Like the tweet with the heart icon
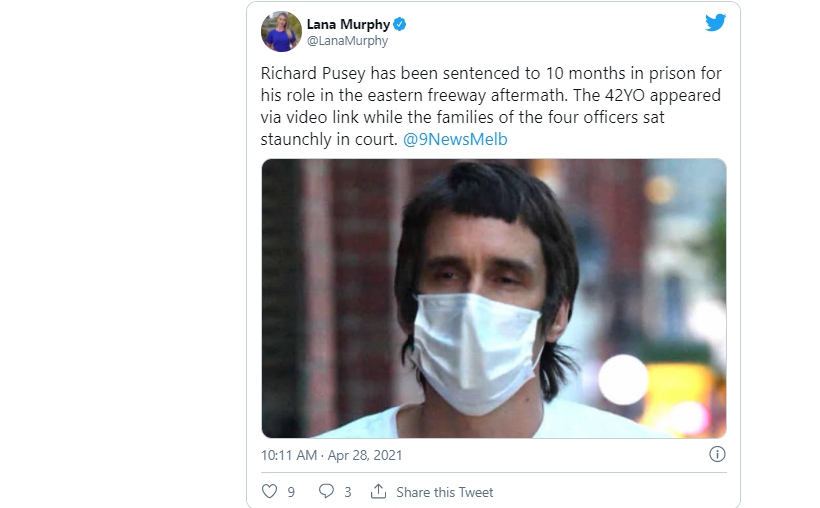820x508 pixels. click(269, 491)
